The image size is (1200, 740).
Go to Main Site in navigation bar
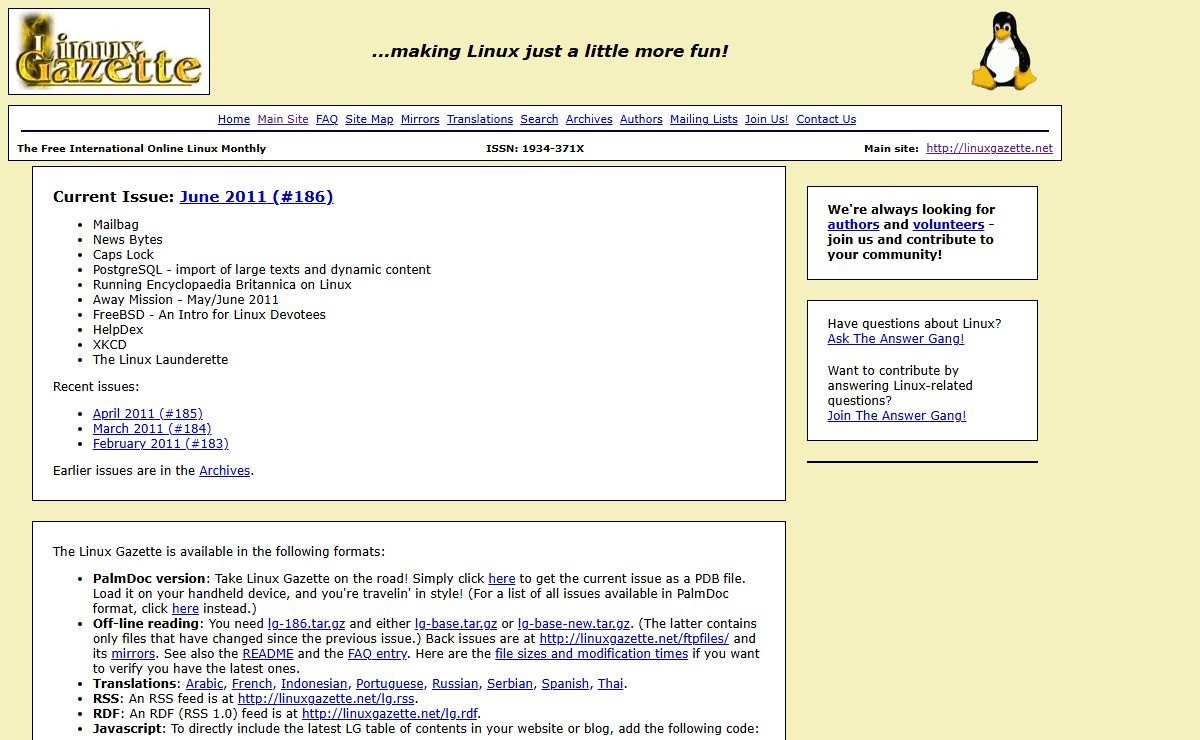point(283,119)
